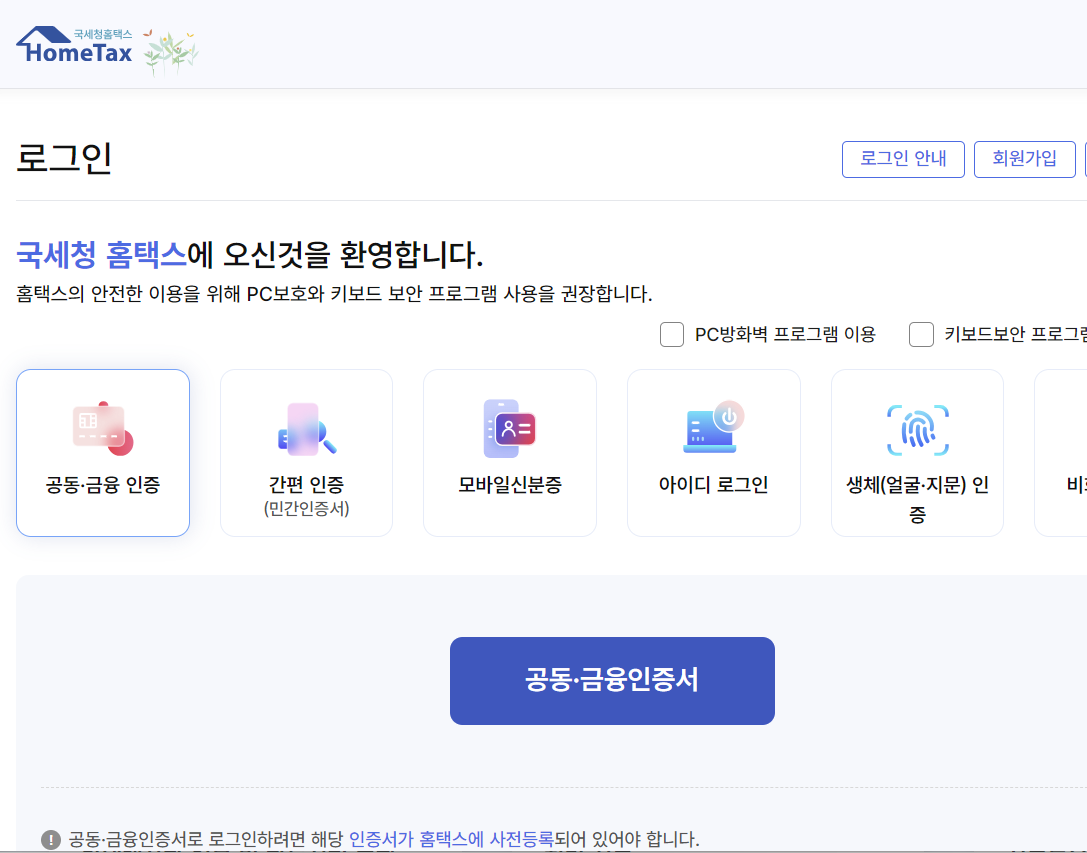Enable the PC방화벽 프로그램 이용 checkbox
Screen dimensions: 1087x853
pos(671,334)
